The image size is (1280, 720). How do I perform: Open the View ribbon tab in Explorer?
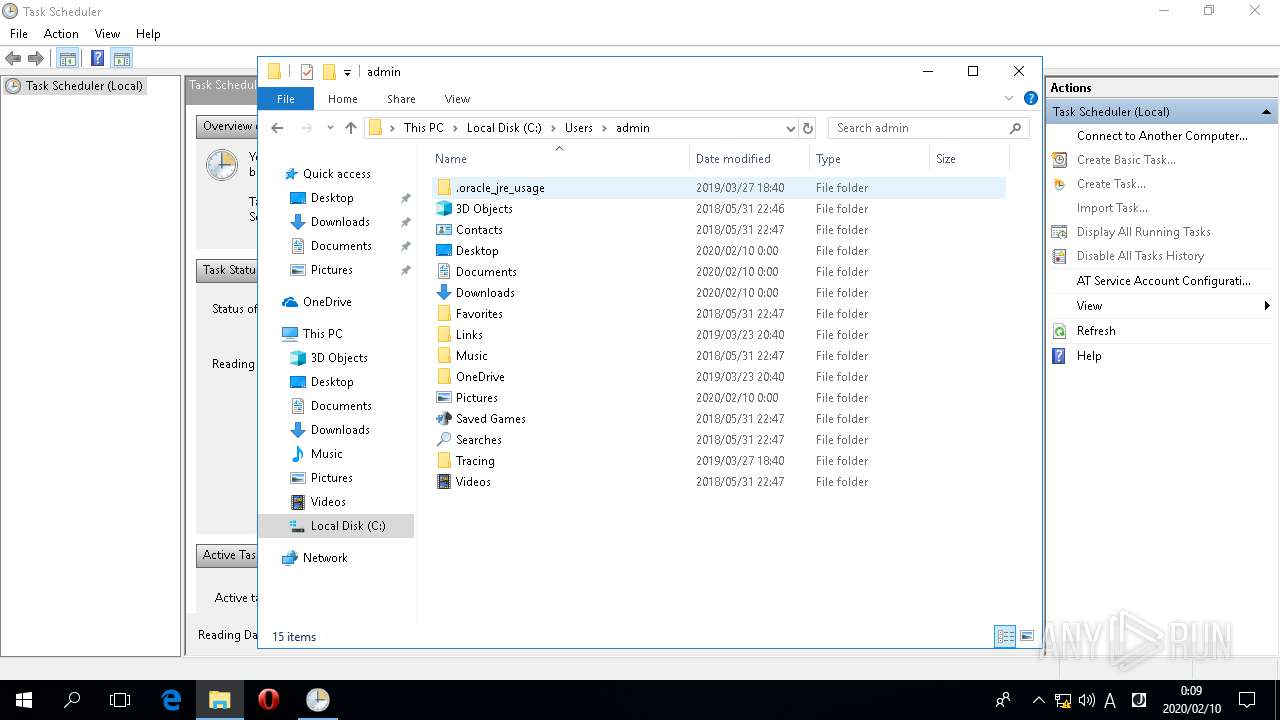pyautogui.click(x=457, y=99)
